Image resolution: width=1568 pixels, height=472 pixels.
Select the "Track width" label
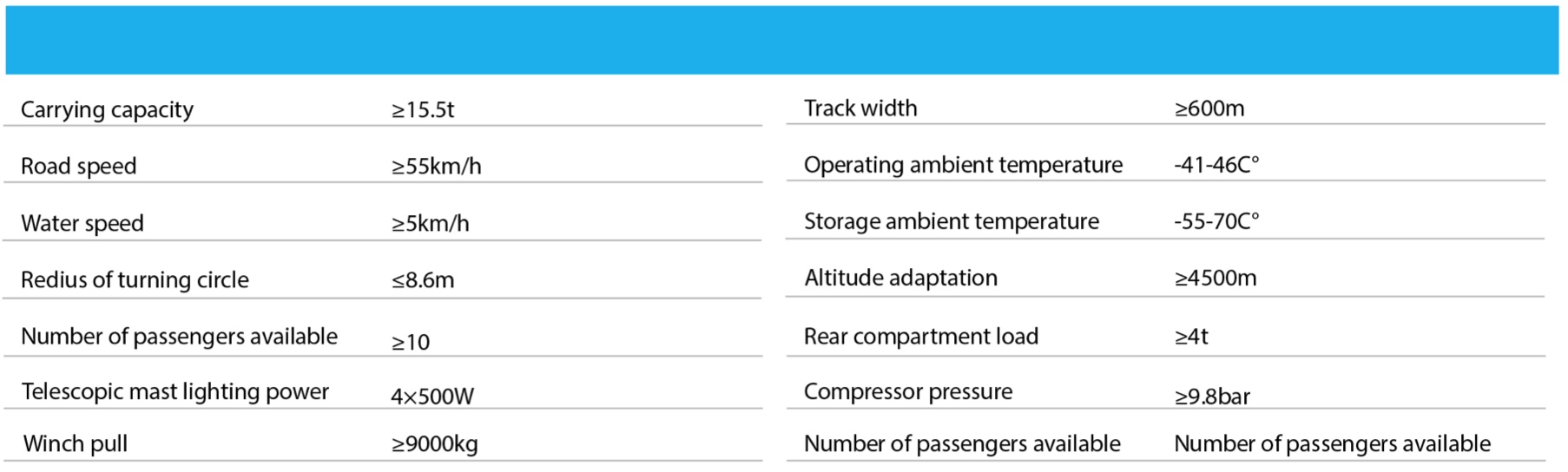pos(860,108)
